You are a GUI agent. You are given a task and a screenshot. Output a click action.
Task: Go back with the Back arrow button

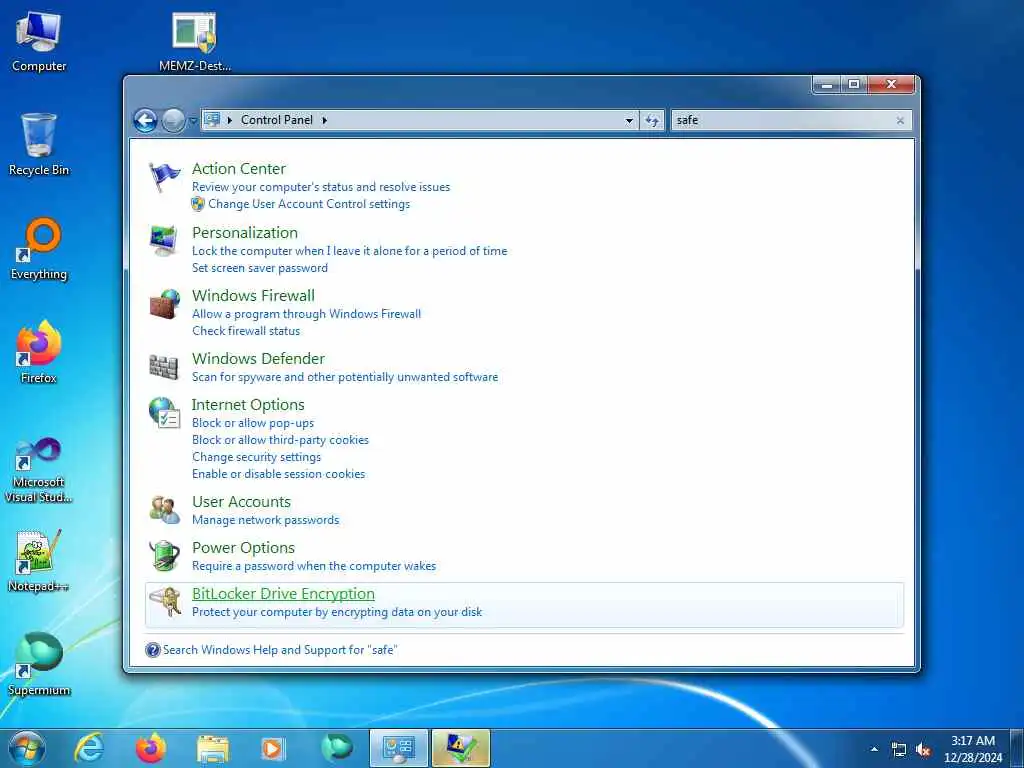pyautogui.click(x=145, y=120)
